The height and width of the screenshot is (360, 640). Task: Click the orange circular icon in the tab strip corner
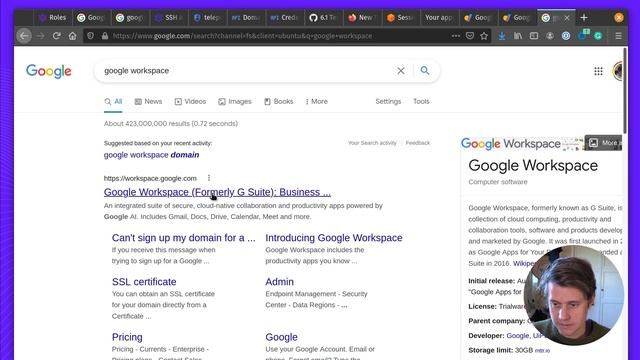[x=619, y=18]
